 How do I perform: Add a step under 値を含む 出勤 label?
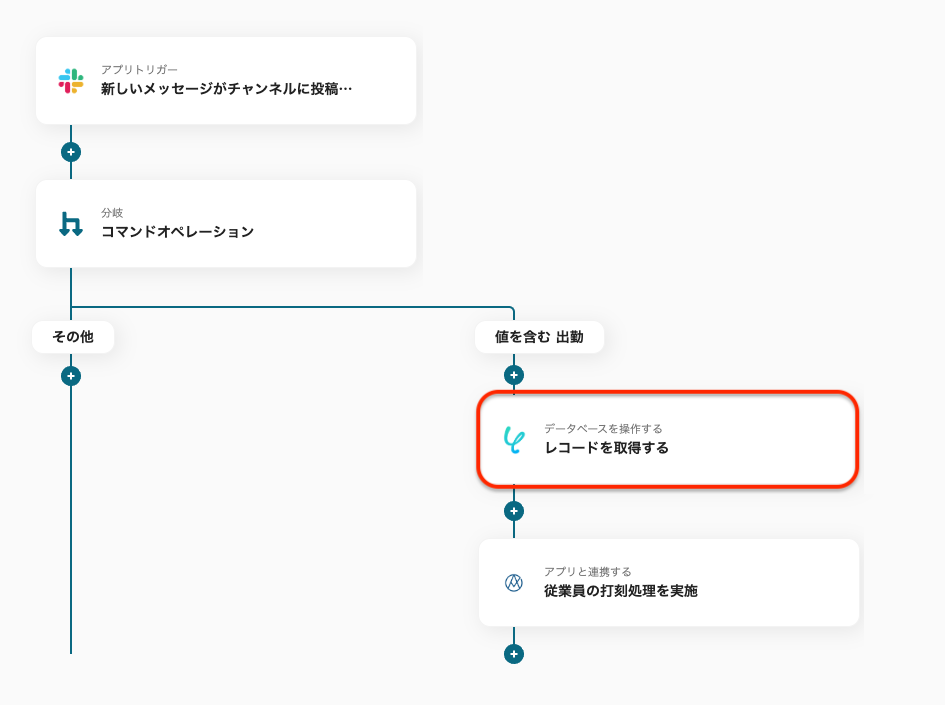click(x=514, y=375)
